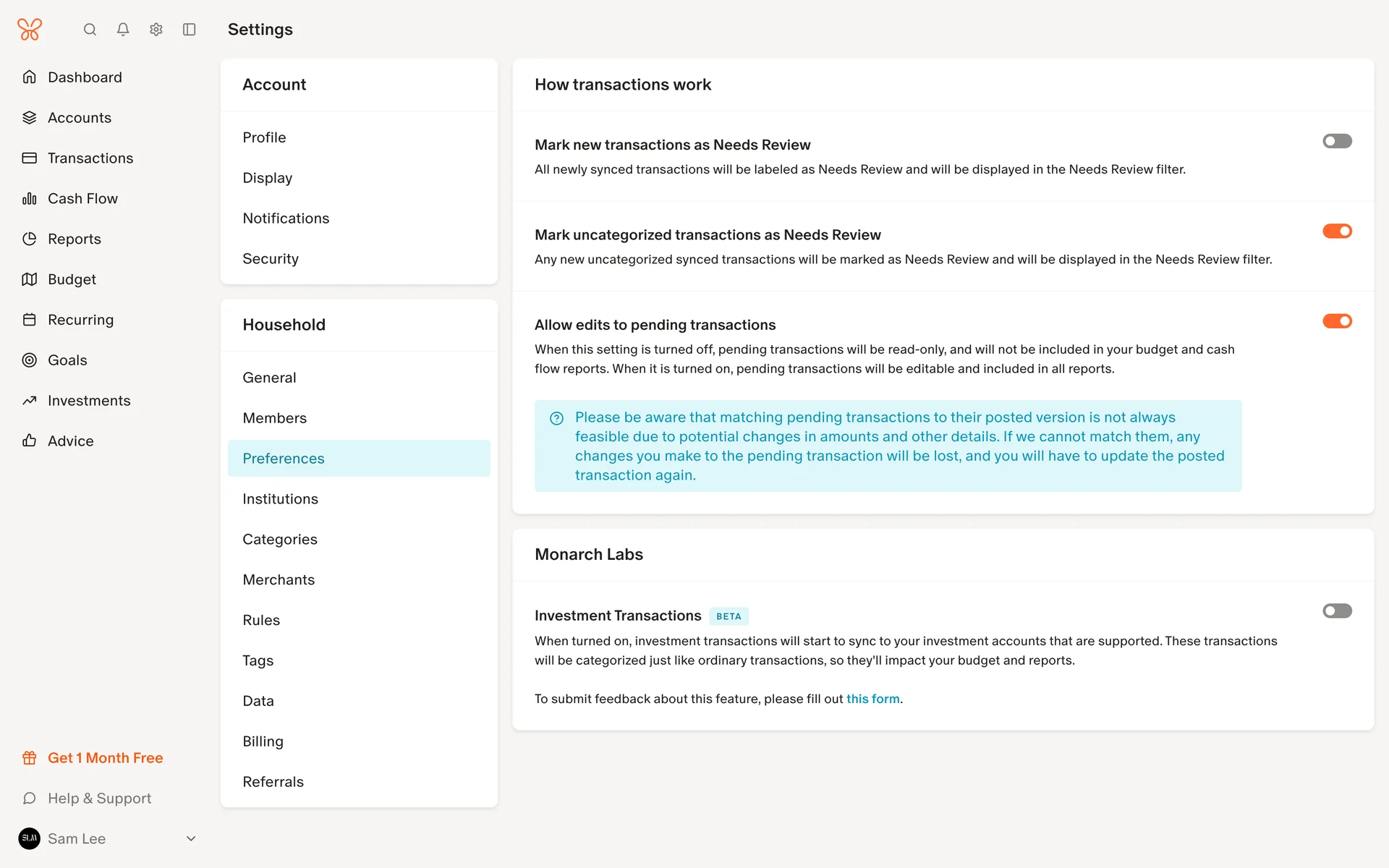Open search with magnifier icon
The height and width of the screenshot is (868, 1389).
coord(90,30)
